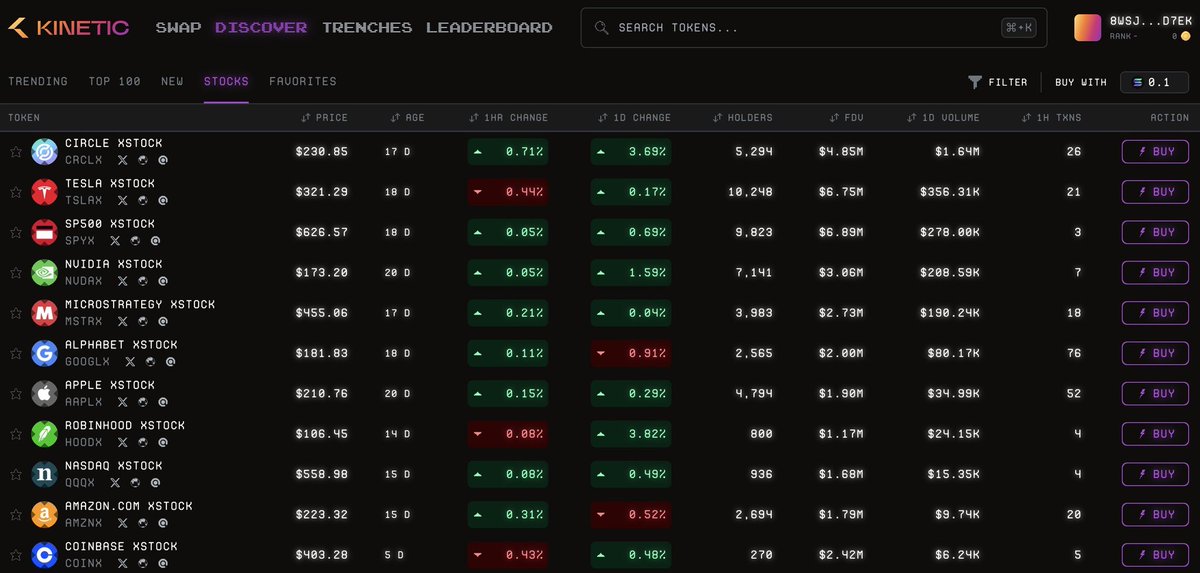1200x573 pixels.
Task: Click the Circle xStock token logo
Action: click(44, 152)
